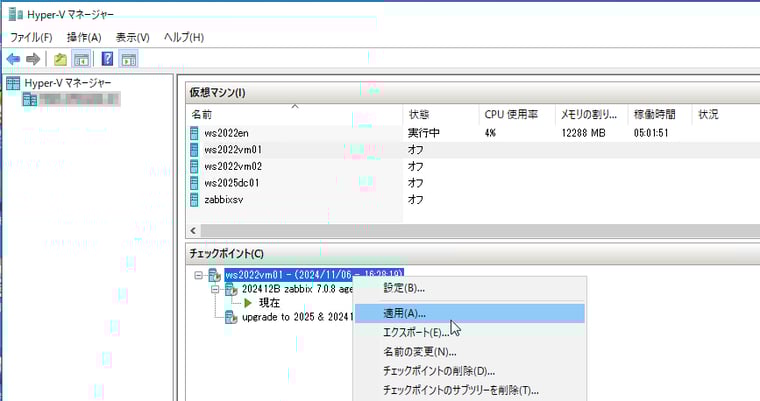The image size is (760, 401).
Task: Sort by メモリの割り... column header
Action: point(591,114)
